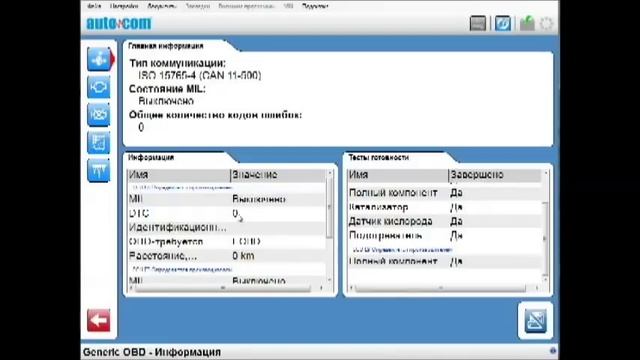Select the DTC row with value 0

227,213
